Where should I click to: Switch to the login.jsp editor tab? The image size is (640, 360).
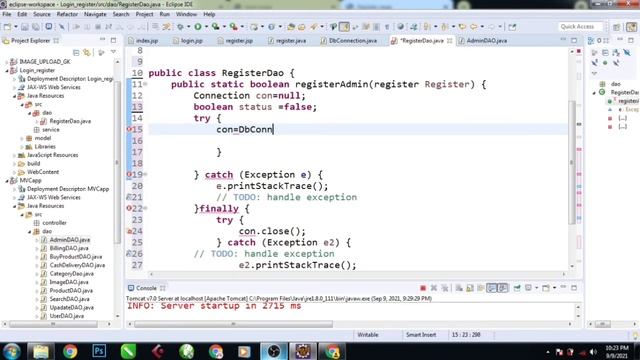[188, 41]
